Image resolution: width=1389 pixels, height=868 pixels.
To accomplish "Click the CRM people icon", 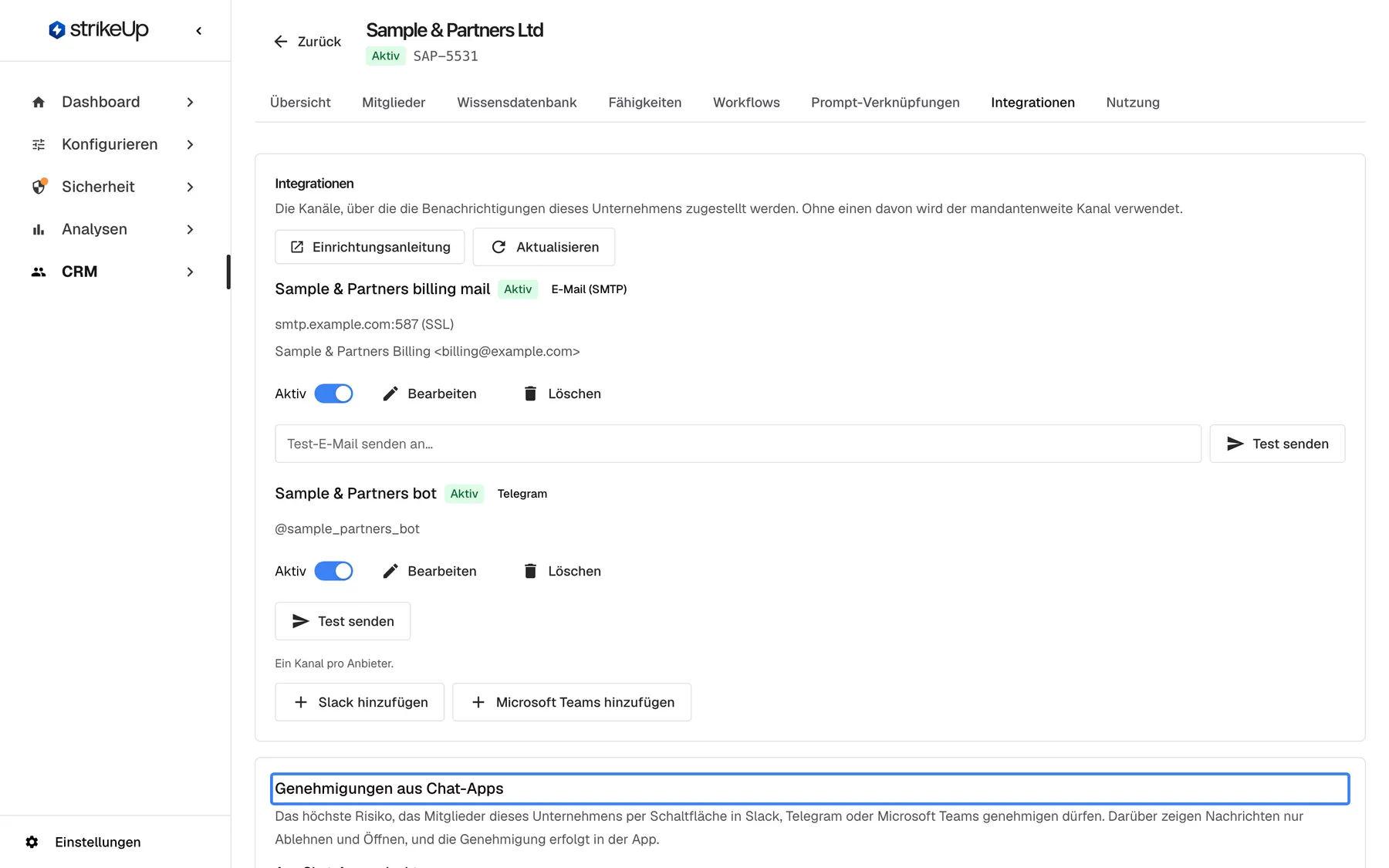I will tap(39, 272).
